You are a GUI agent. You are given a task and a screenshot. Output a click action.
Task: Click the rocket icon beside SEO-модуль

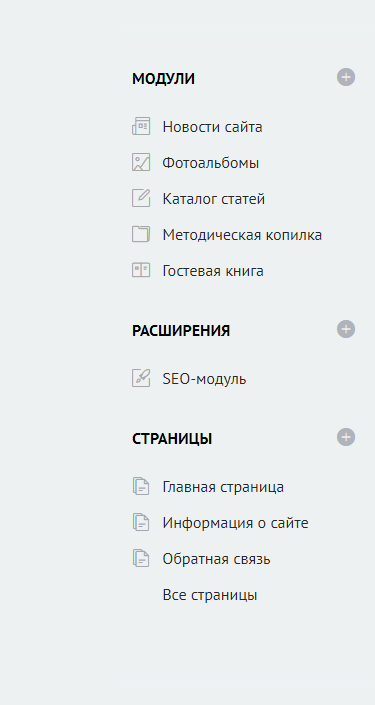tap(141, 378)
